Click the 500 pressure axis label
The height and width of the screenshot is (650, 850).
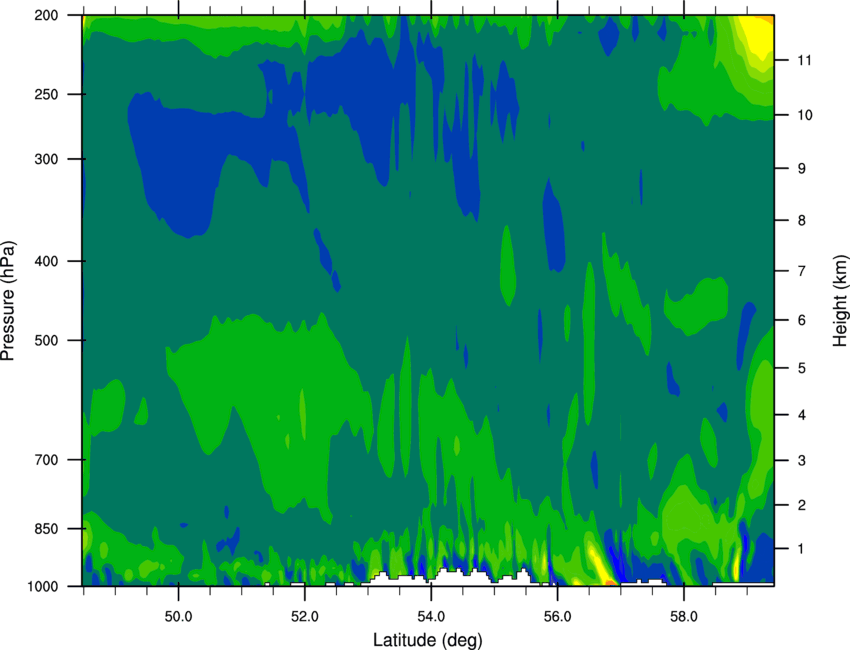coord(46,340)
